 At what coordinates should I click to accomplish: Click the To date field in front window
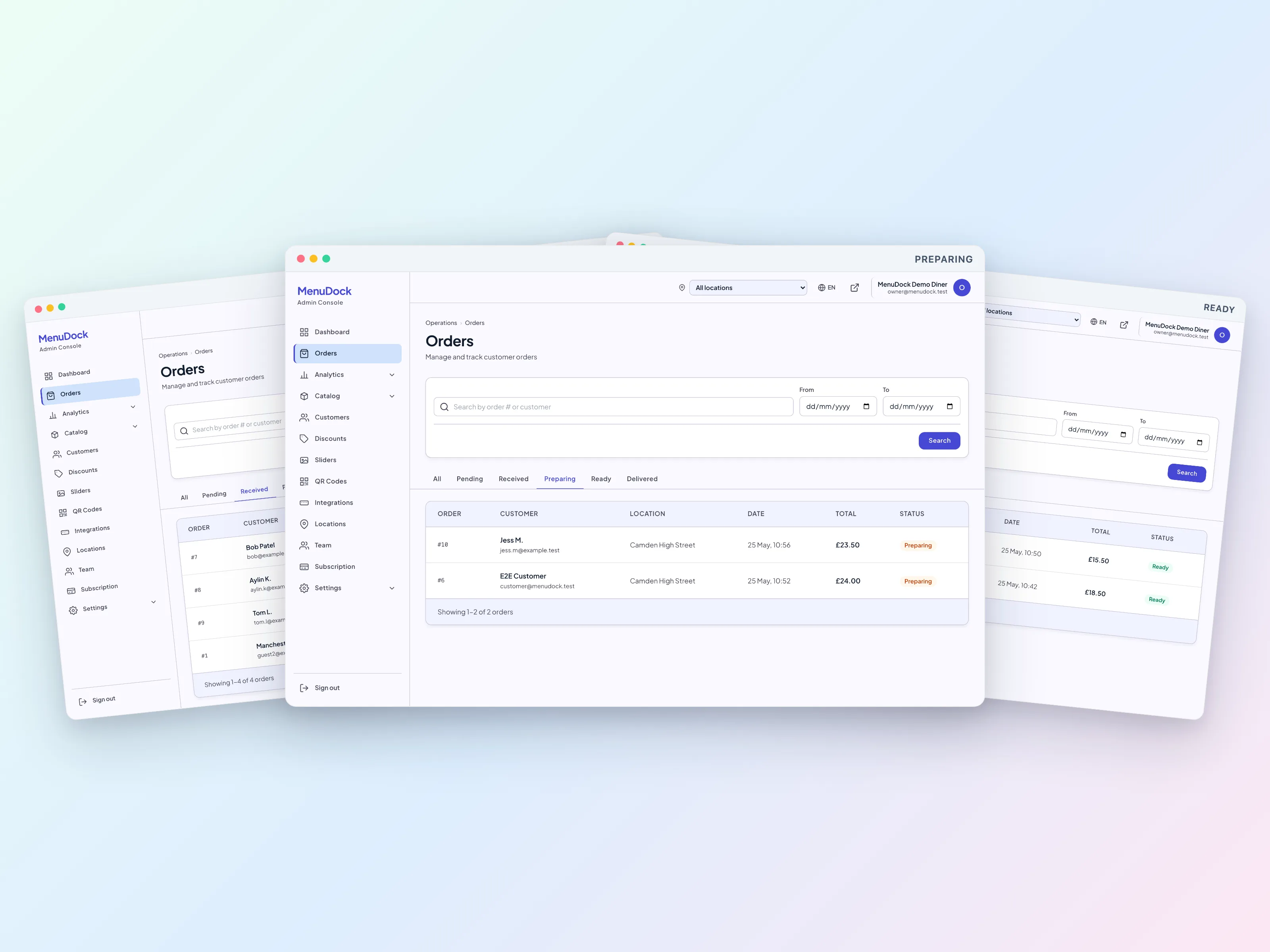(921, 406)
